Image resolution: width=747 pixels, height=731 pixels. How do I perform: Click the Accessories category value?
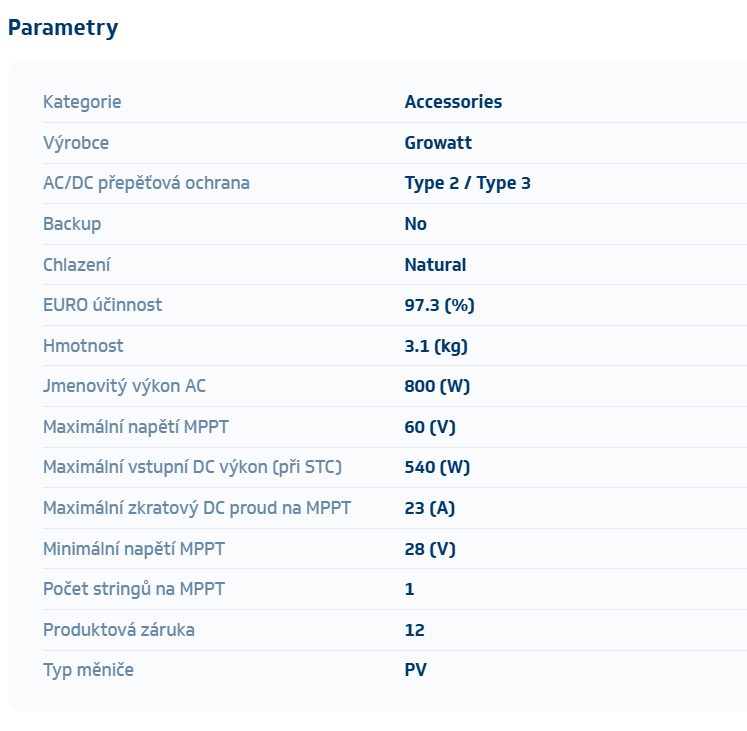(453, 102)
